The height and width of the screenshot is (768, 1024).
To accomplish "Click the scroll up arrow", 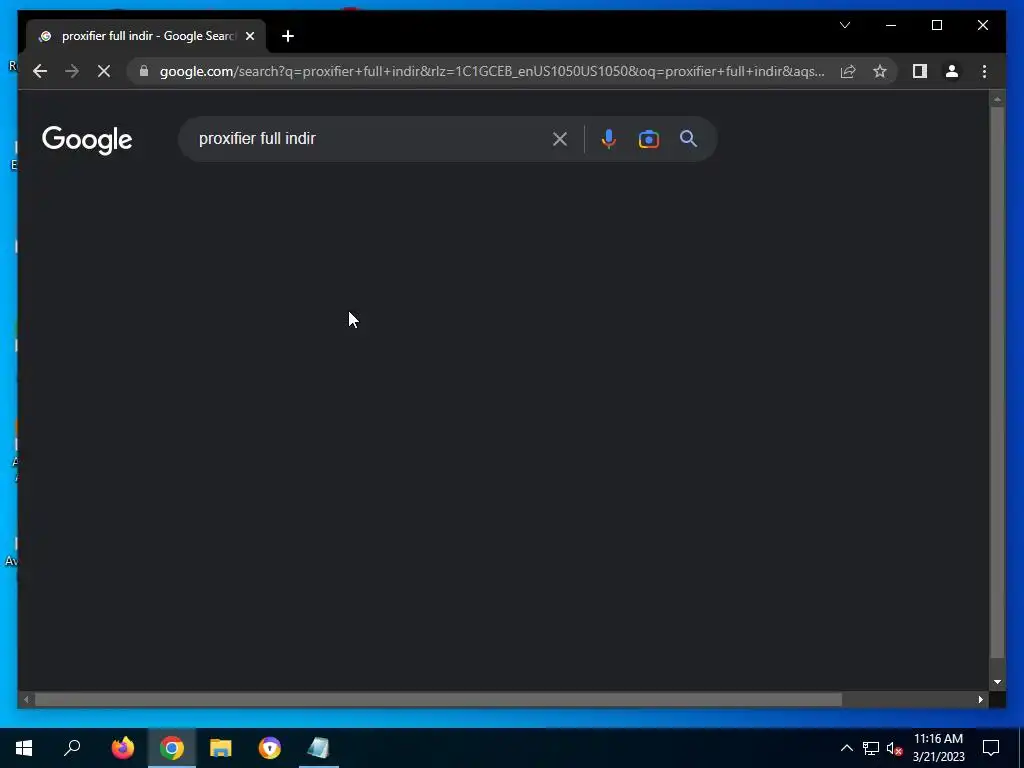I will click(x=997, y=100).
